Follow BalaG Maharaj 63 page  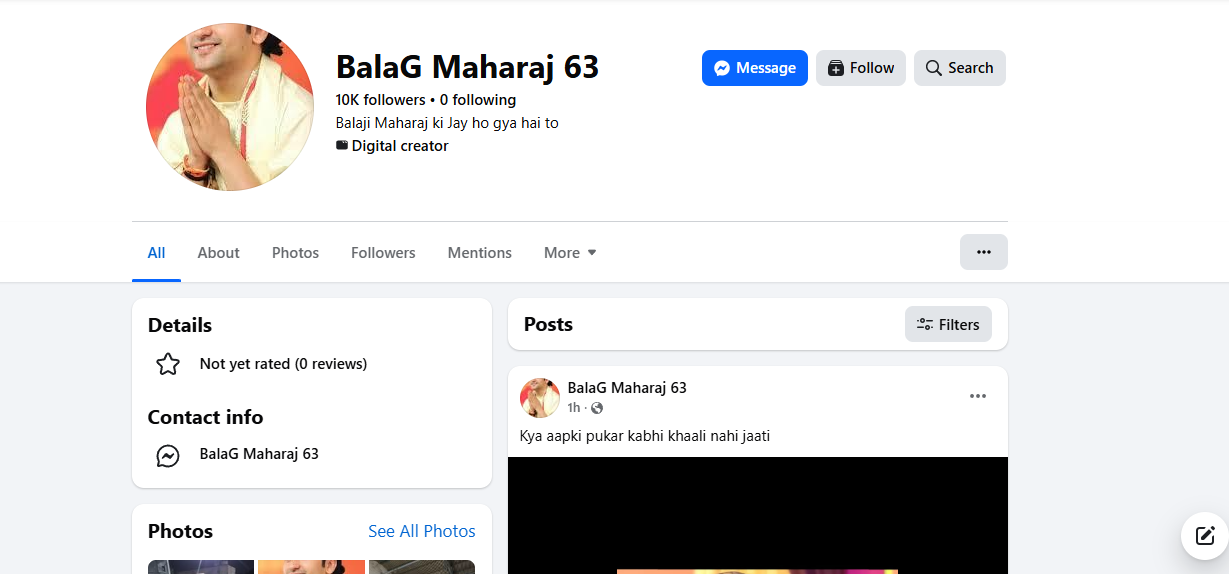point(860,68)
